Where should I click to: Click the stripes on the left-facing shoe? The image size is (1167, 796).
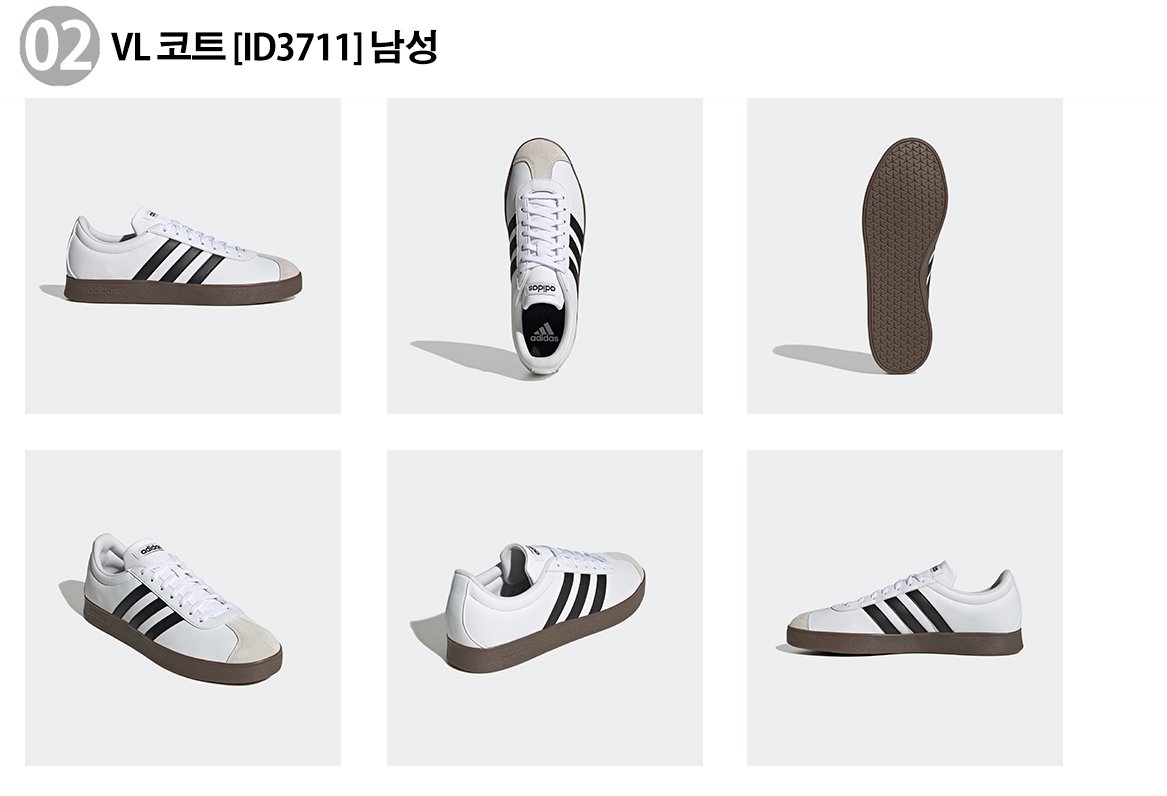click(x=906, y=612)
